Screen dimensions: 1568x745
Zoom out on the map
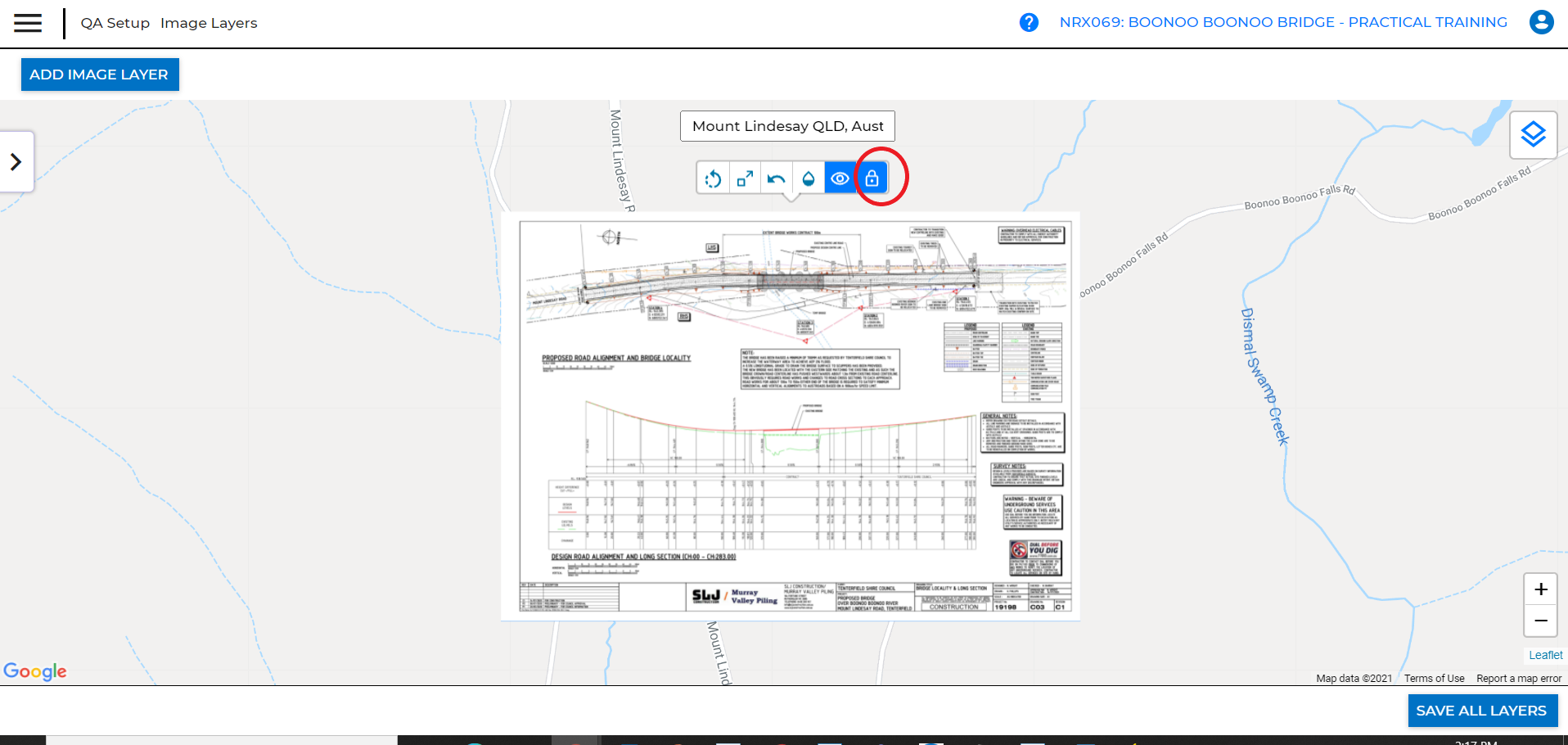[1540, 621]
